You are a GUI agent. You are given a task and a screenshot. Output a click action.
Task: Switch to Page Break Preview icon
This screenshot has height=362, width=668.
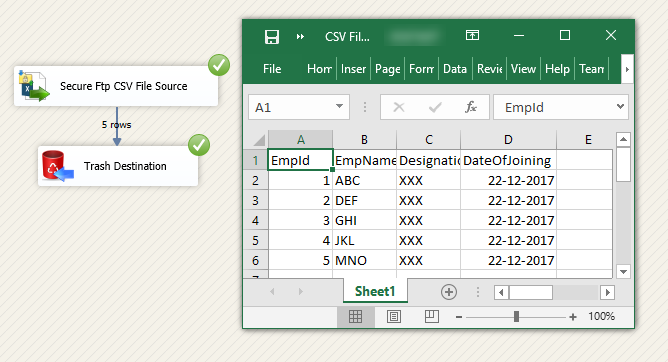pos(432,317)
